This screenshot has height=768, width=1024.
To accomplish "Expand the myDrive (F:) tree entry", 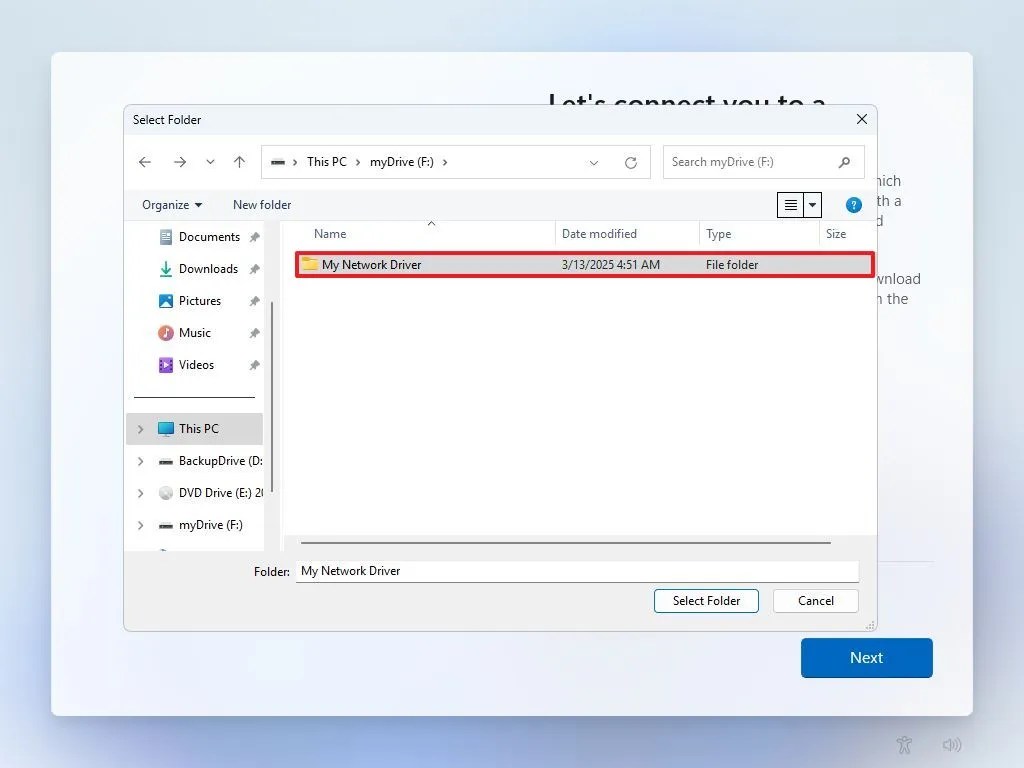I will [140, 525].
